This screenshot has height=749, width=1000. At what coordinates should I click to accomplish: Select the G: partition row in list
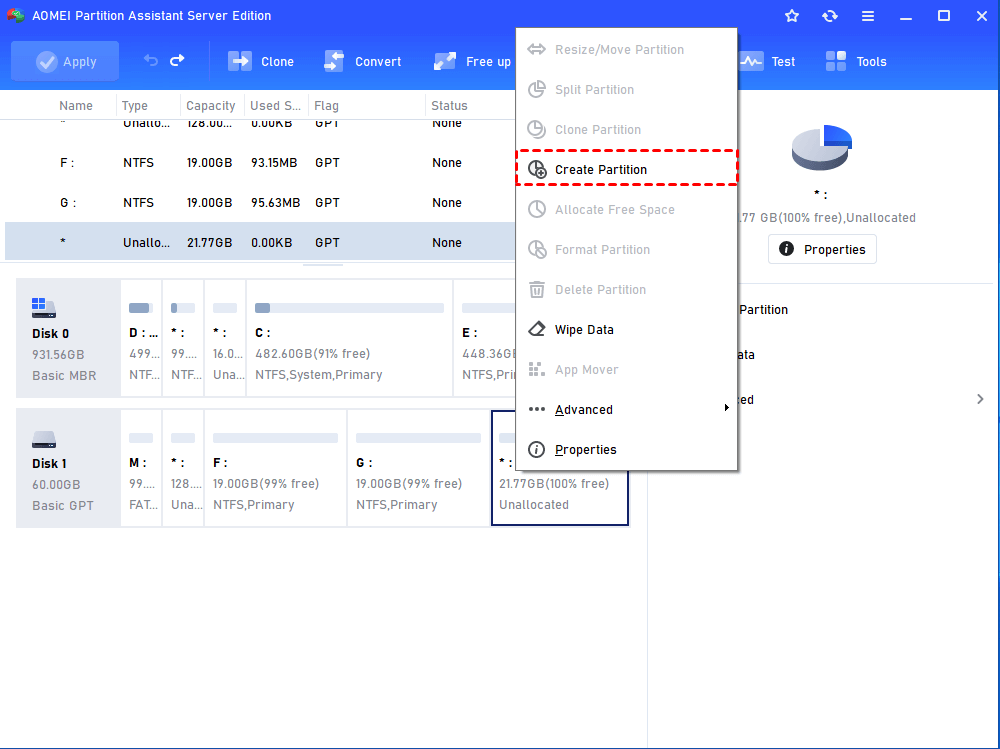[260, 202]
